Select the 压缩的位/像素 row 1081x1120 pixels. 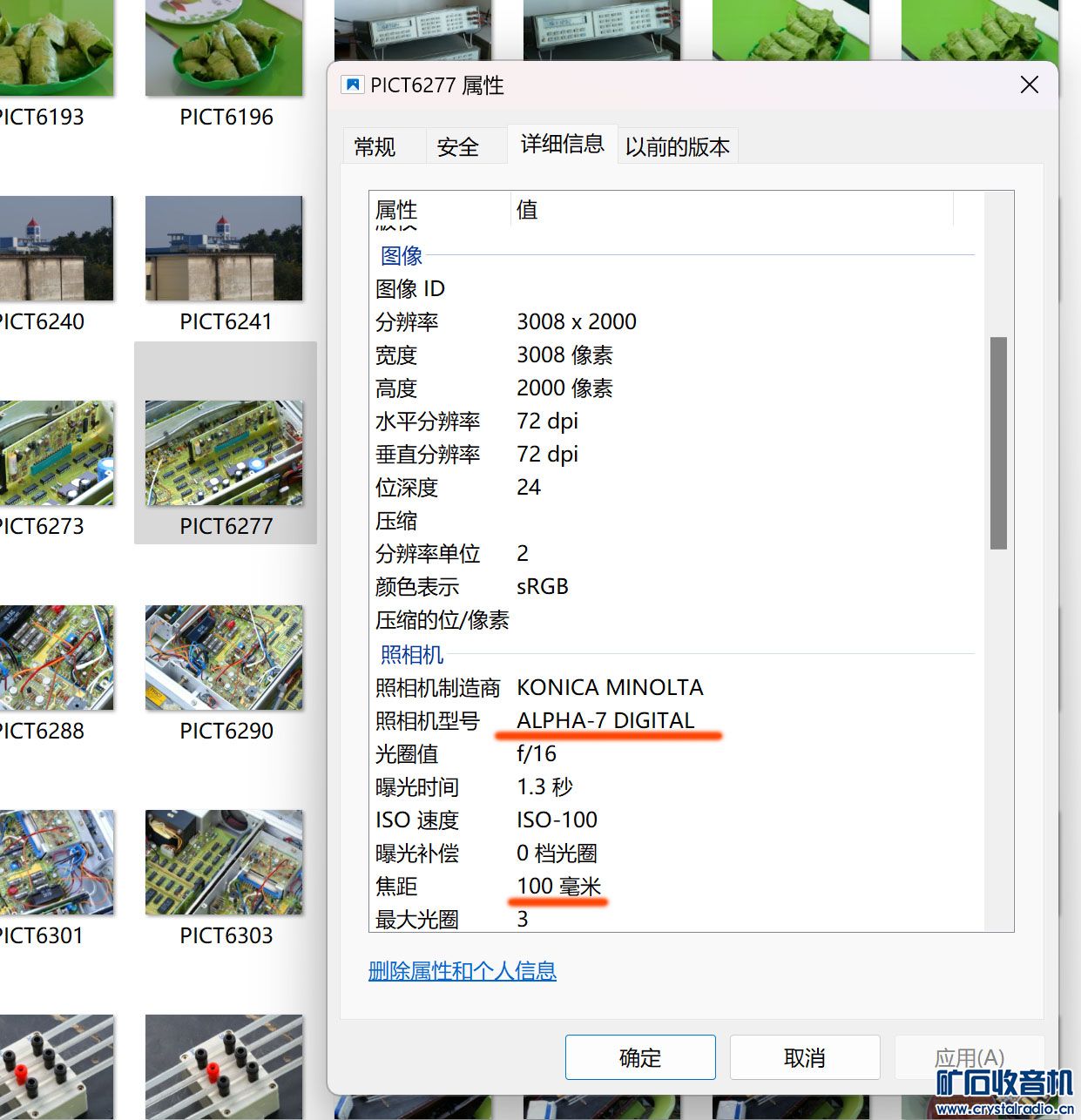point(675,619)
